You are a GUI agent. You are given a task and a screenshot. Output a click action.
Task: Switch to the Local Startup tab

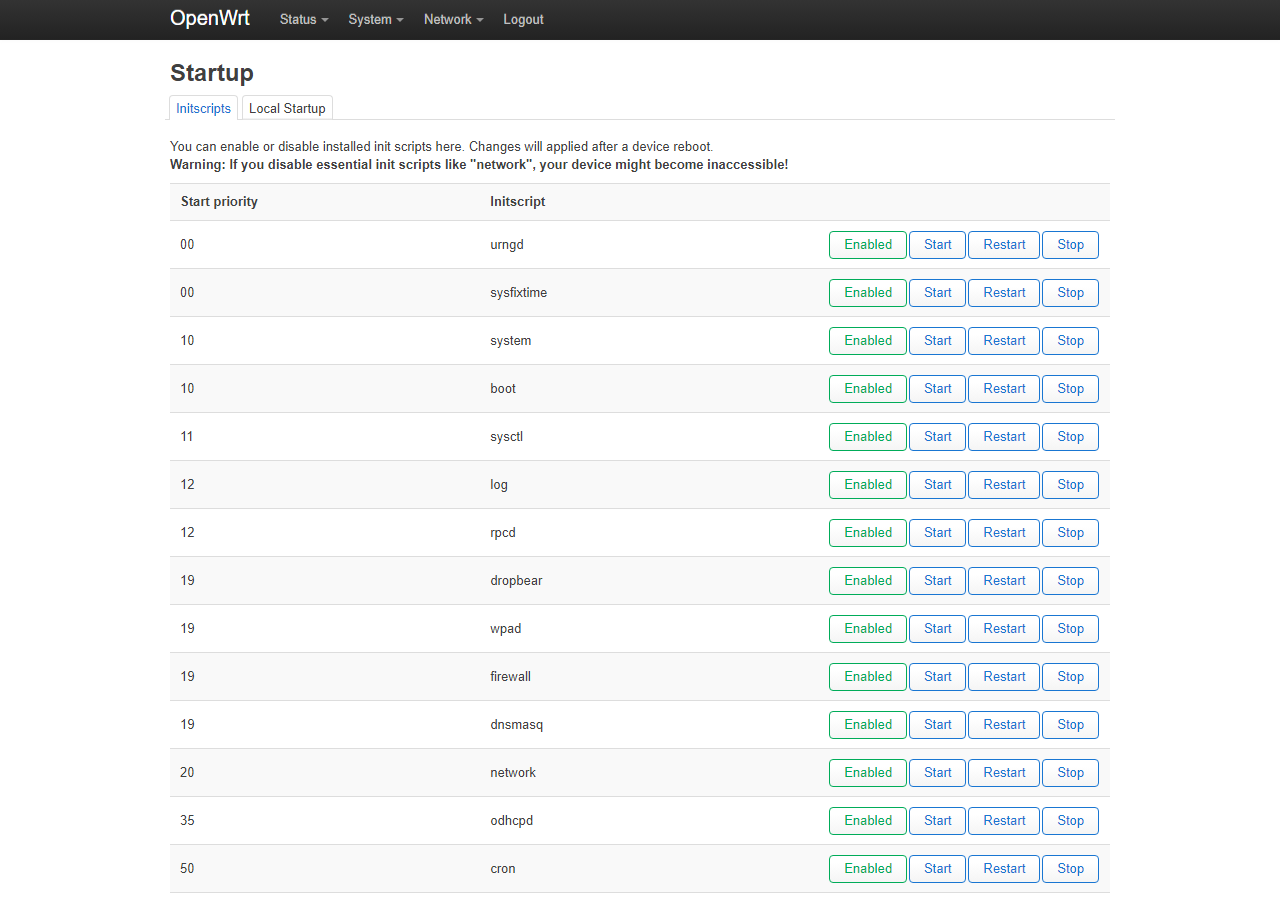(287, 108)
